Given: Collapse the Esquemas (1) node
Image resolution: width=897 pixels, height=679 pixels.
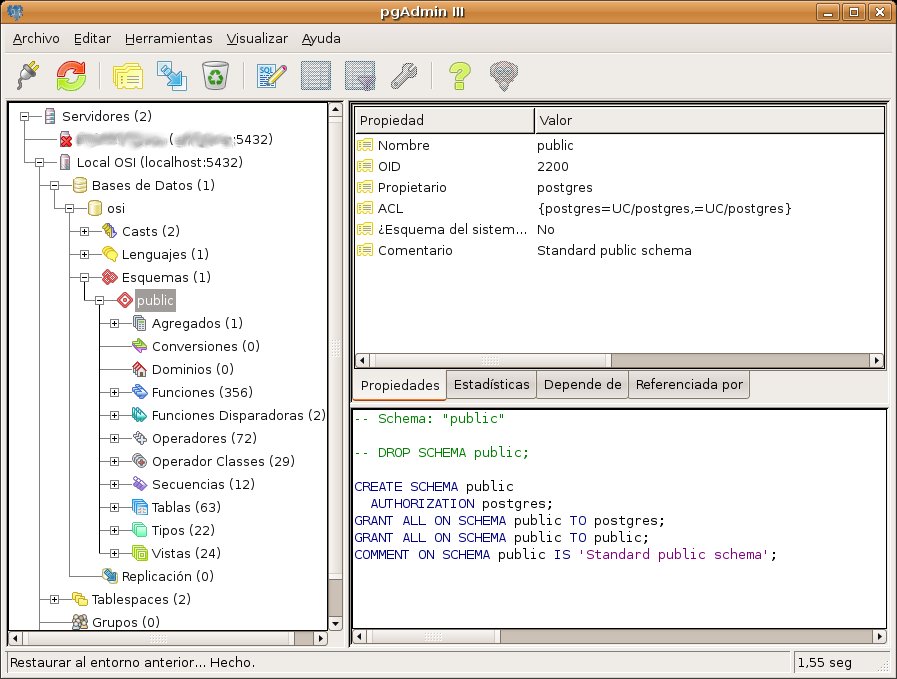Looking at the screenshot, I should [84, 277].
